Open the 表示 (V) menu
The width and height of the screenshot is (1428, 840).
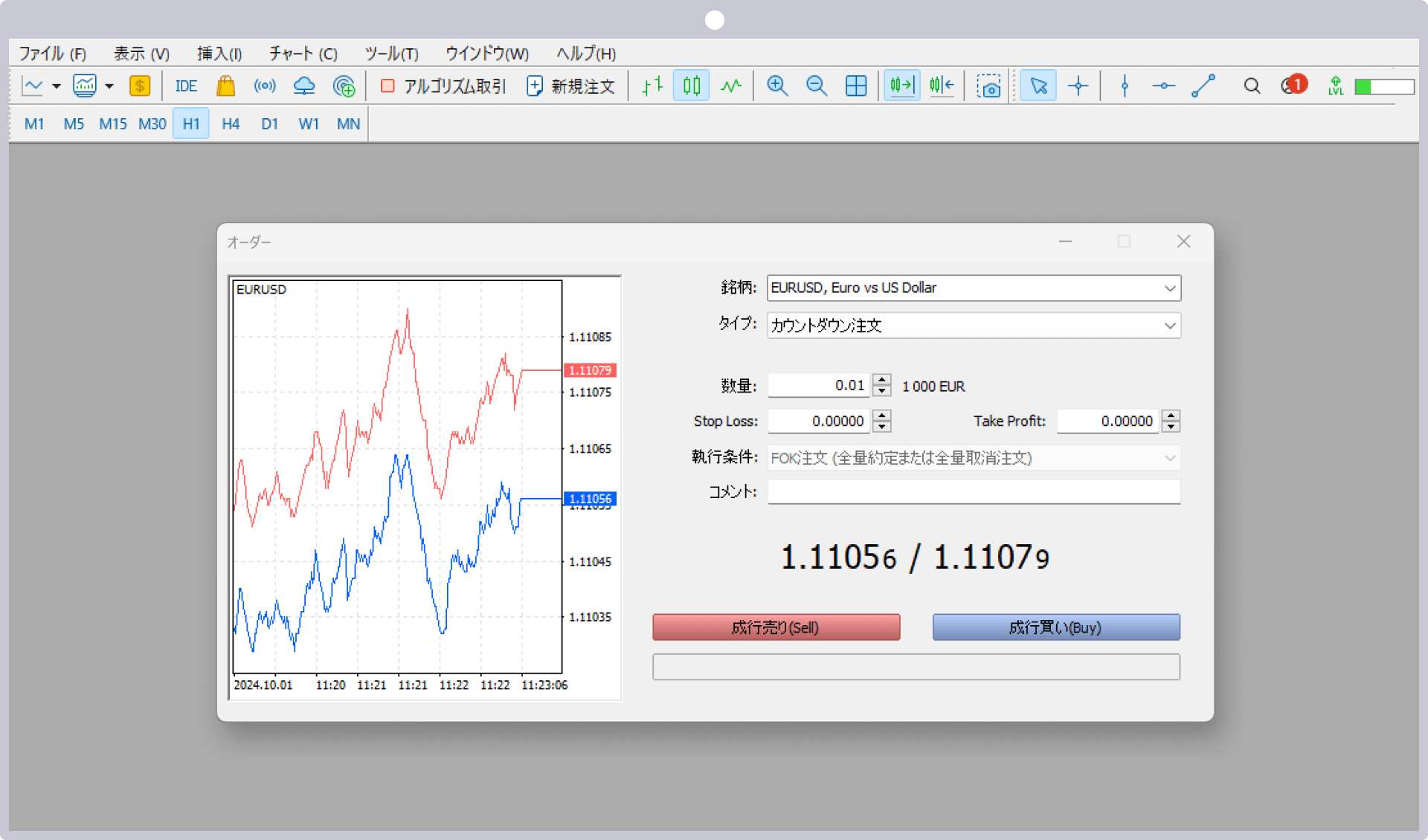pyautogui.click(x=141, y=54)
